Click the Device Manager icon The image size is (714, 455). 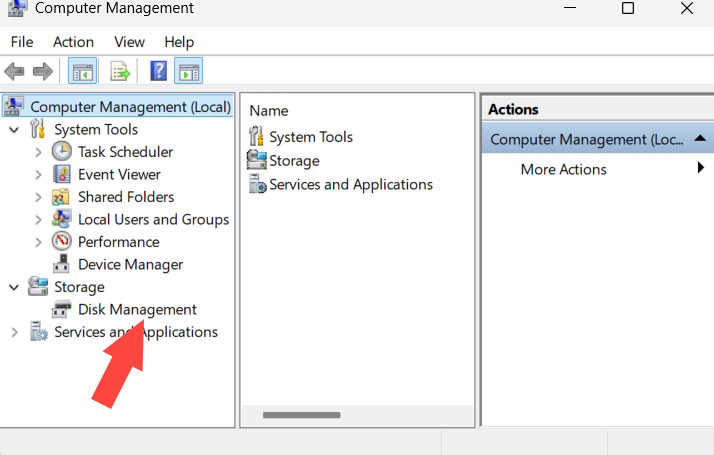point(61,264)
